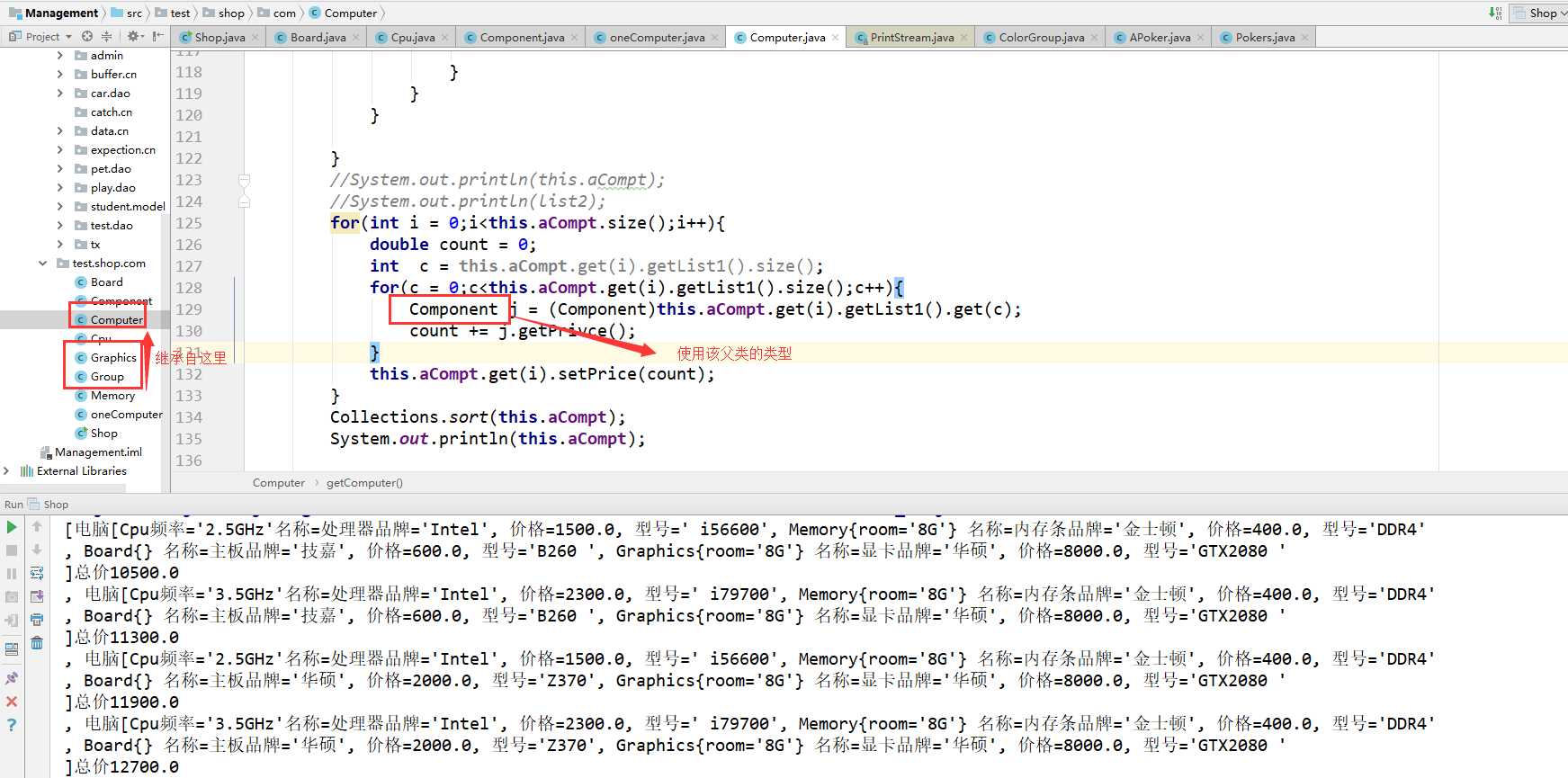Expand the car.dao package
1568x778 pixels.
point(60,93)
